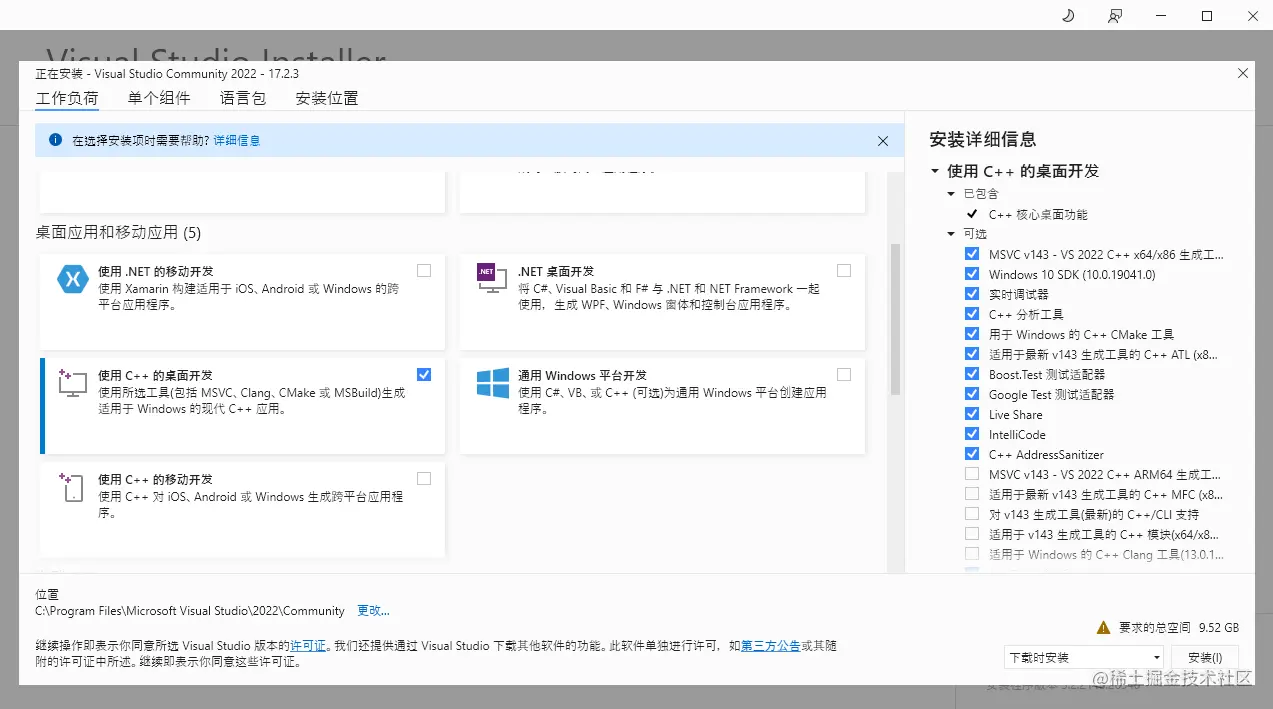Image resolution: width=1273 pixels, height=709 pixels.
Task: Open the 下载时安装 dropdown
Action: (x=1084, y=658)
